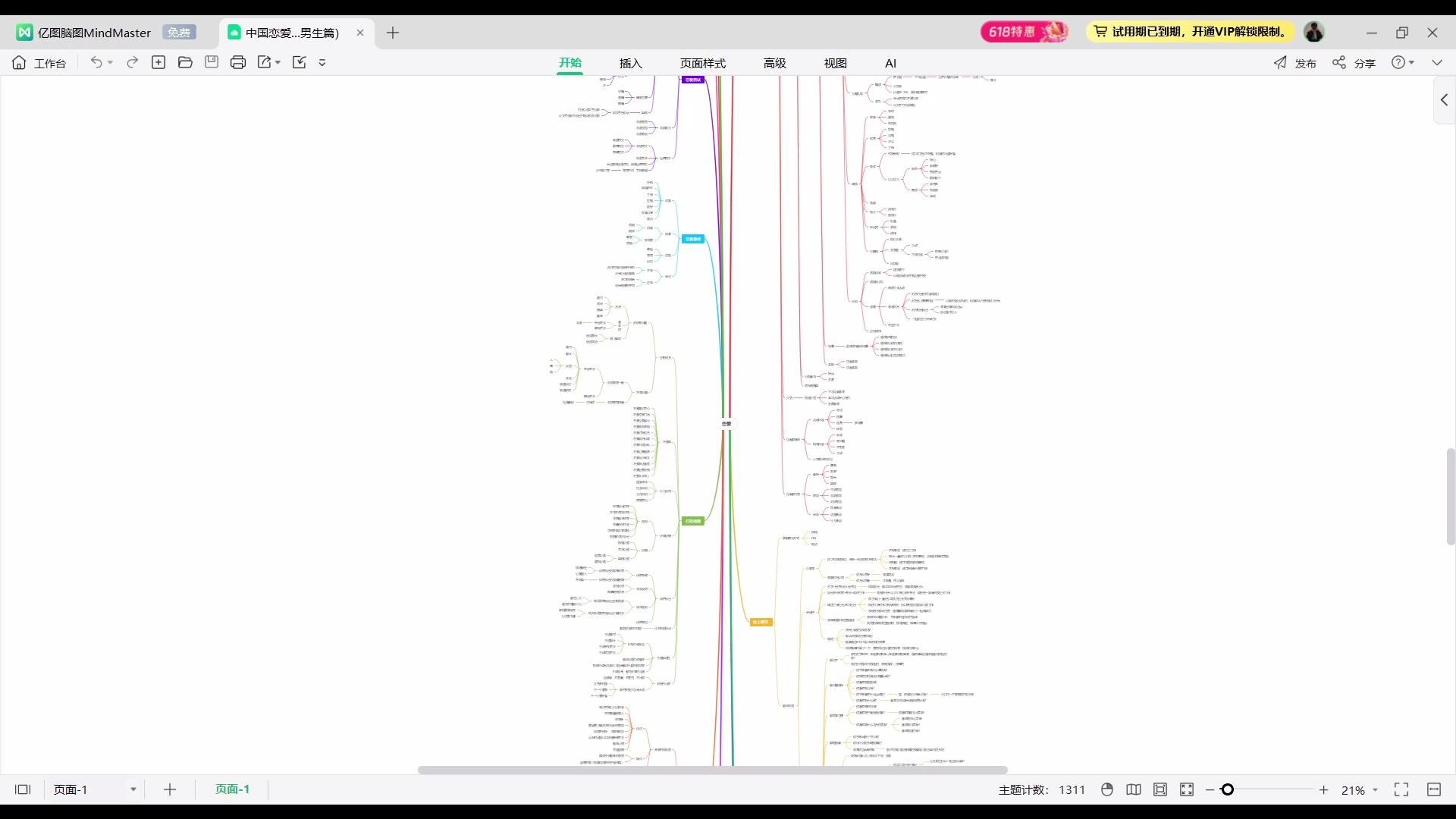Screen dimensions: 1456x819
Task: Open the 页面样式 tab
Action: [x=702, y=63]
